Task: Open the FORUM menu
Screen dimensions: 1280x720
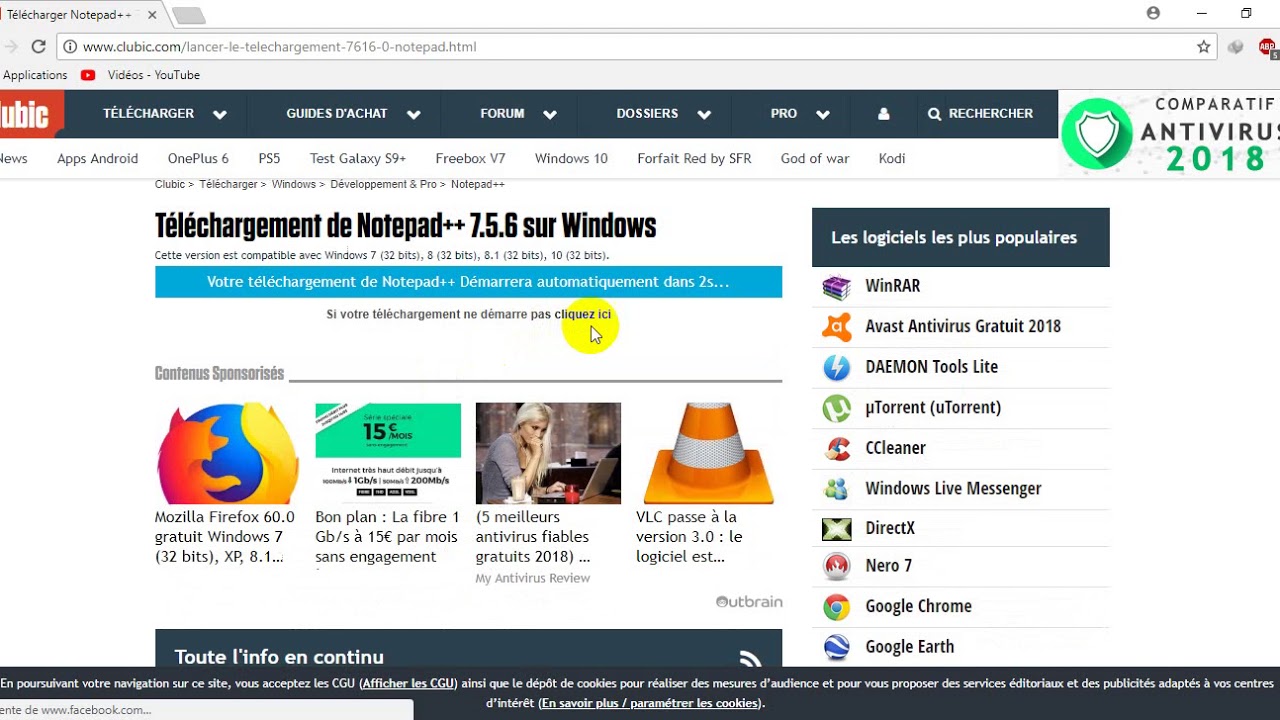Action: click(502, 114)
